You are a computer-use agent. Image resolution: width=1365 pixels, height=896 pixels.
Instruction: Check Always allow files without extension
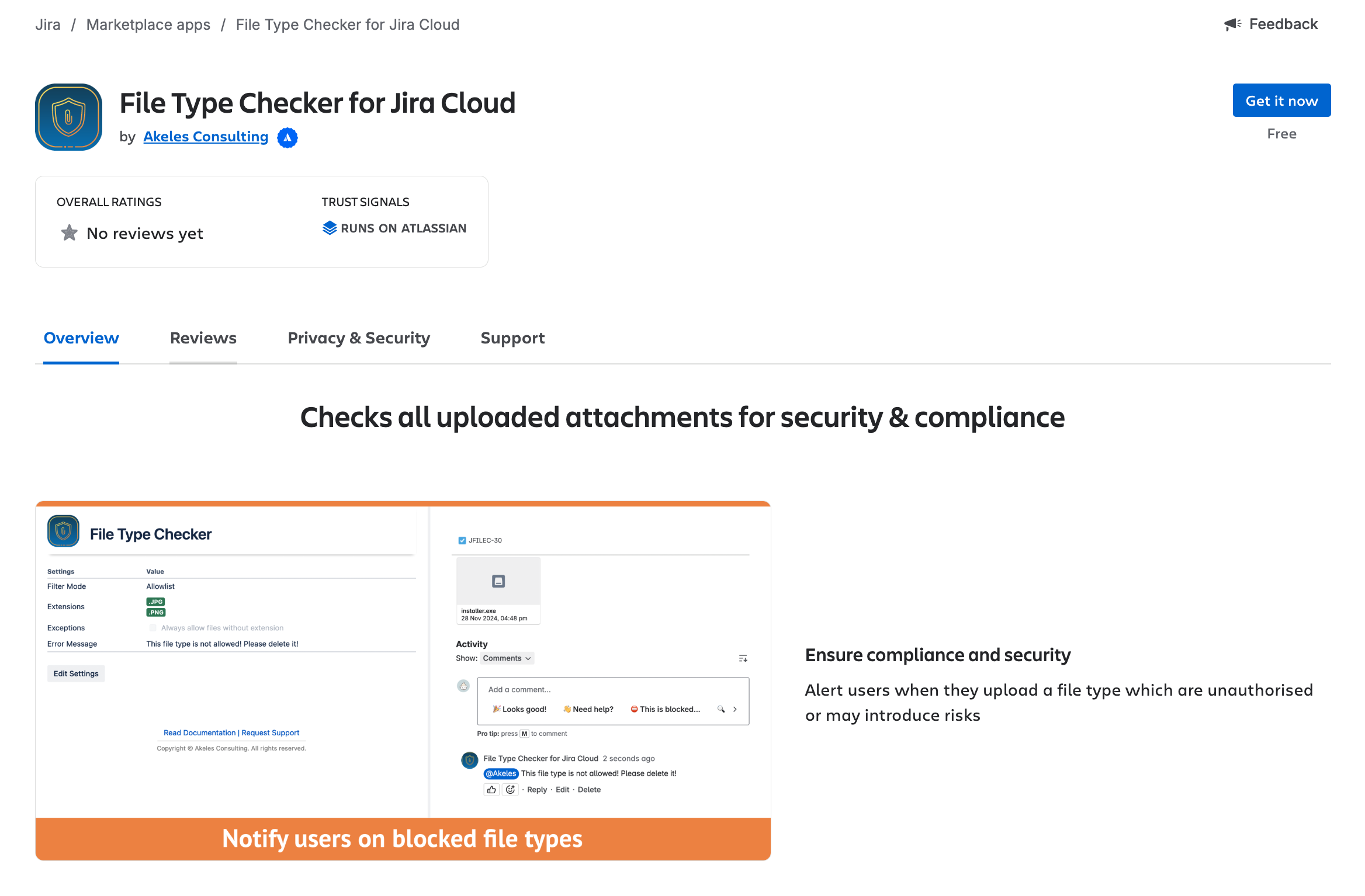coord(153,627)
